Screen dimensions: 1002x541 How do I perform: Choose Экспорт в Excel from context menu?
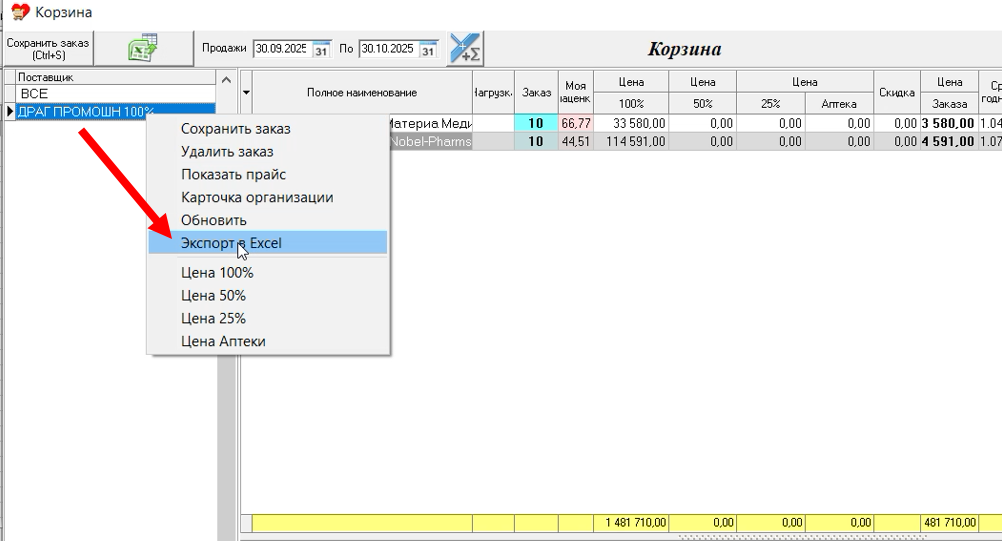click(x=231, y=243)
